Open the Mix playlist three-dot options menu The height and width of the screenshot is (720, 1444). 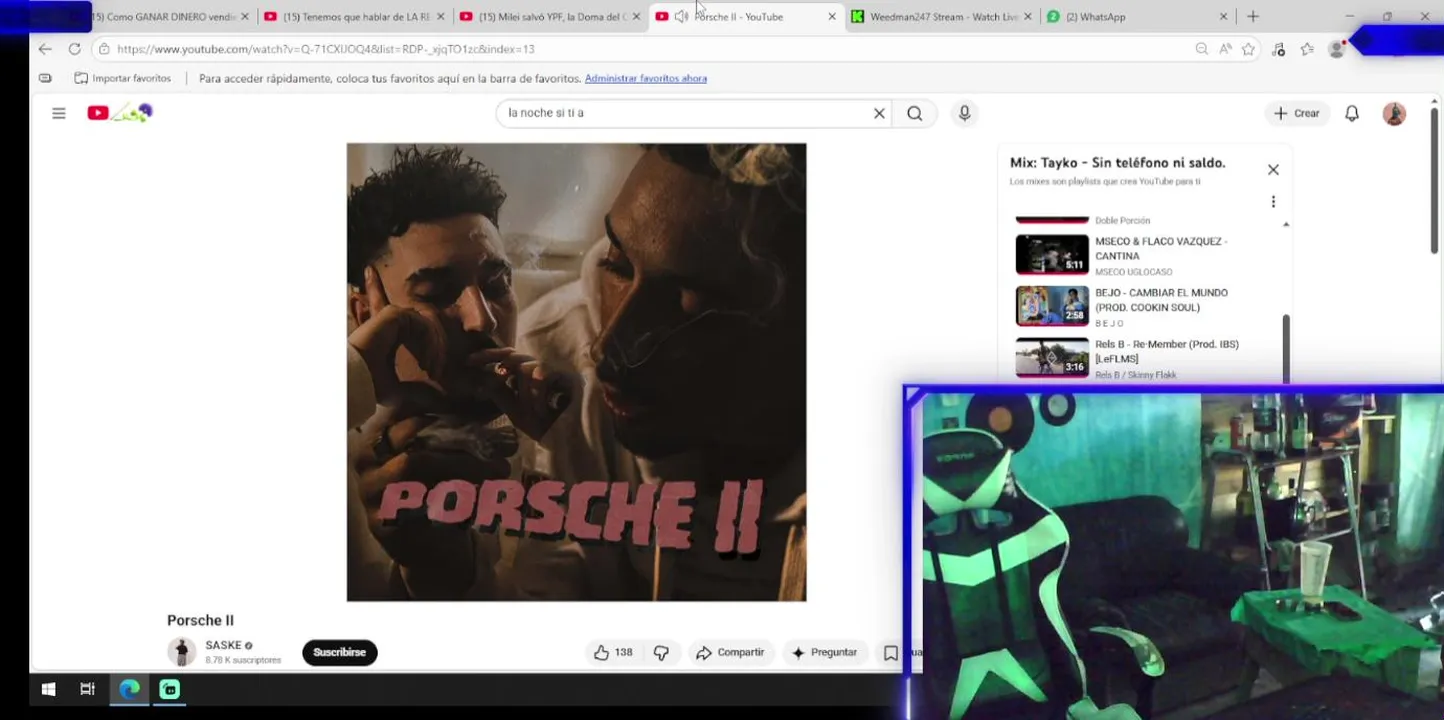pyautogui.click(x=1273, y=202)
